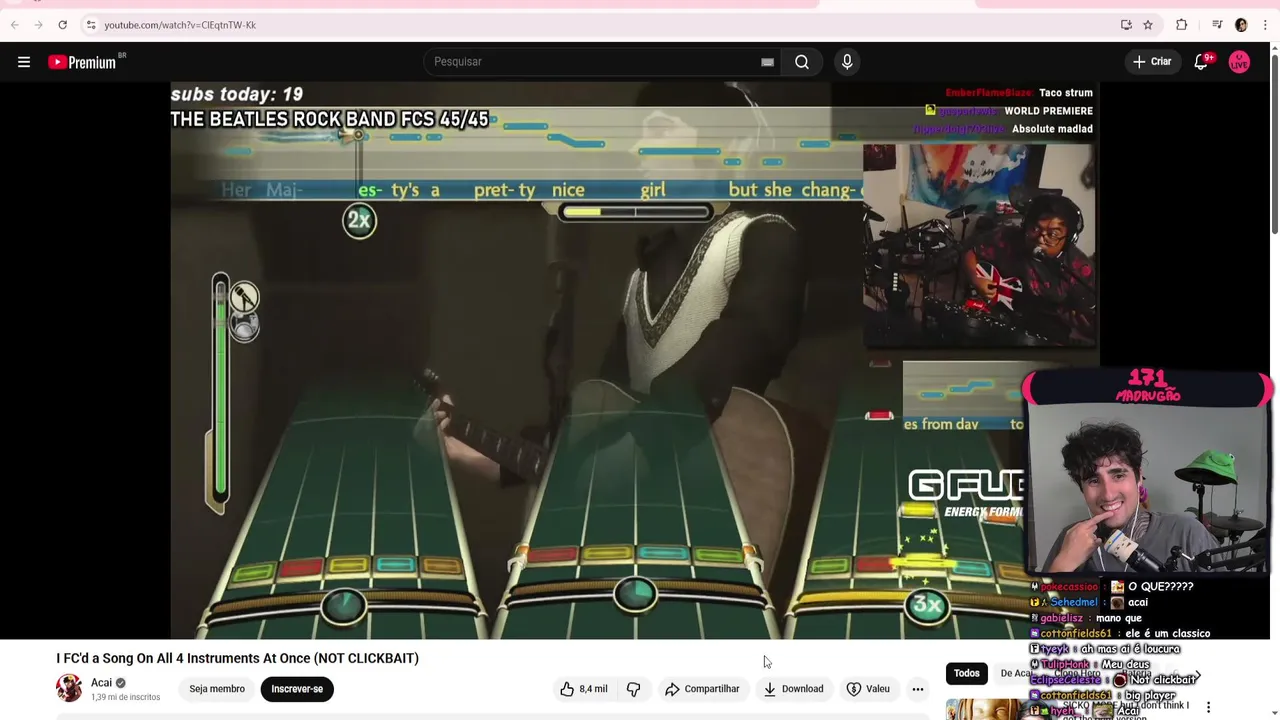Show more filter chips with right chevron
This screenshot has width=1280, height=720.
coord(1197,676)
